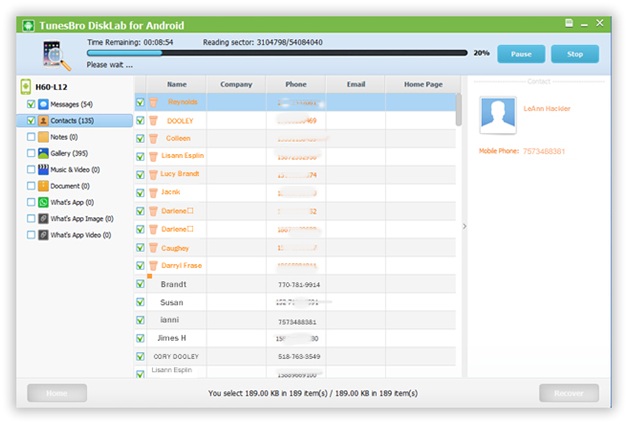Toggle checkbox for the DOOLEY contact row
The height and width of the screenshot is (424, 628).
pyautogui.click(x=140, y=120)
